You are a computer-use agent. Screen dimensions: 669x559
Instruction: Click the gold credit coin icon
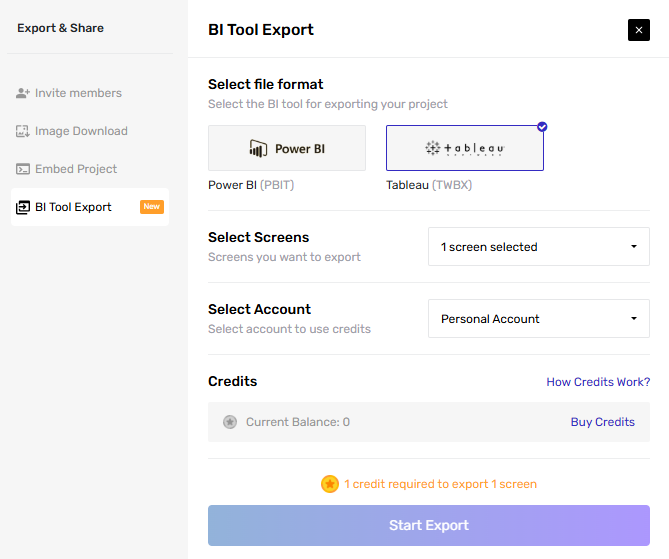[330, 484]
